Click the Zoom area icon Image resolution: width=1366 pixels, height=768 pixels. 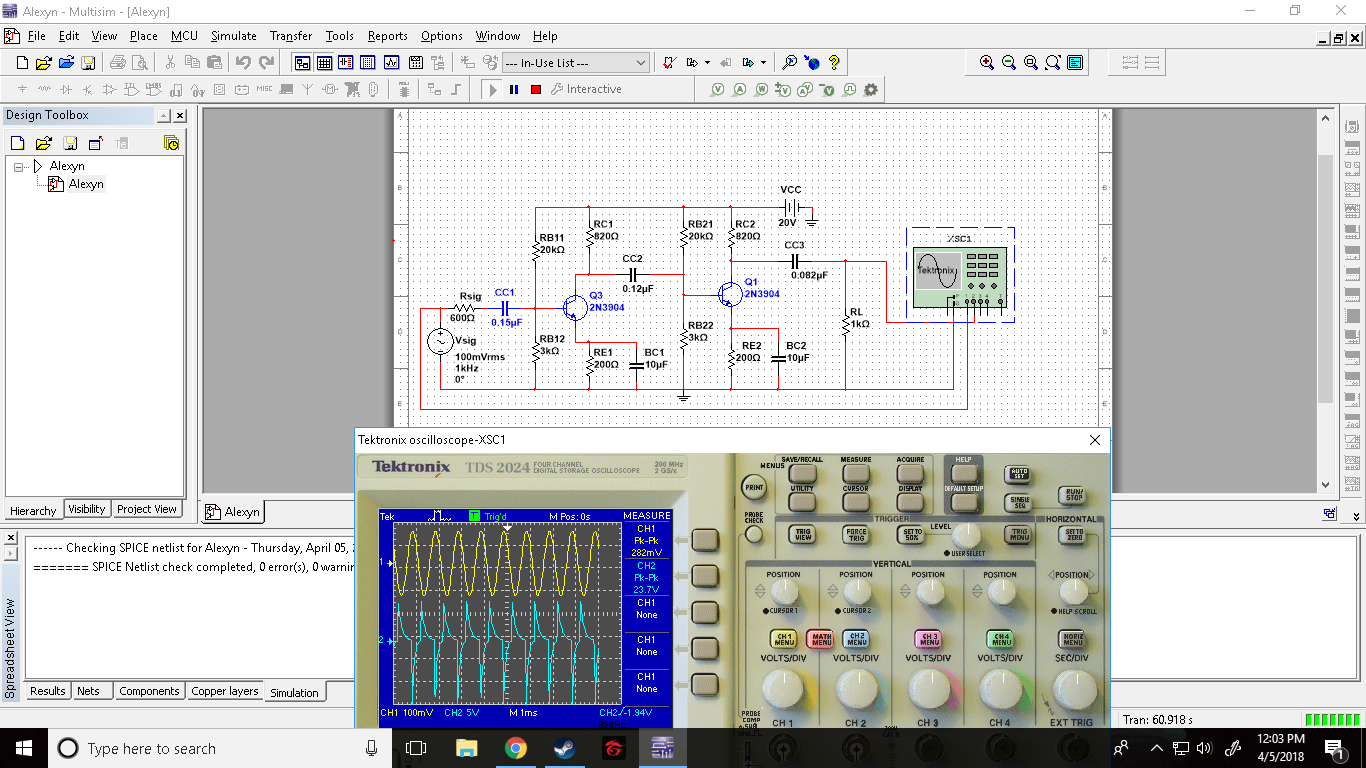pyautogui.click(x=1031, y=62)
